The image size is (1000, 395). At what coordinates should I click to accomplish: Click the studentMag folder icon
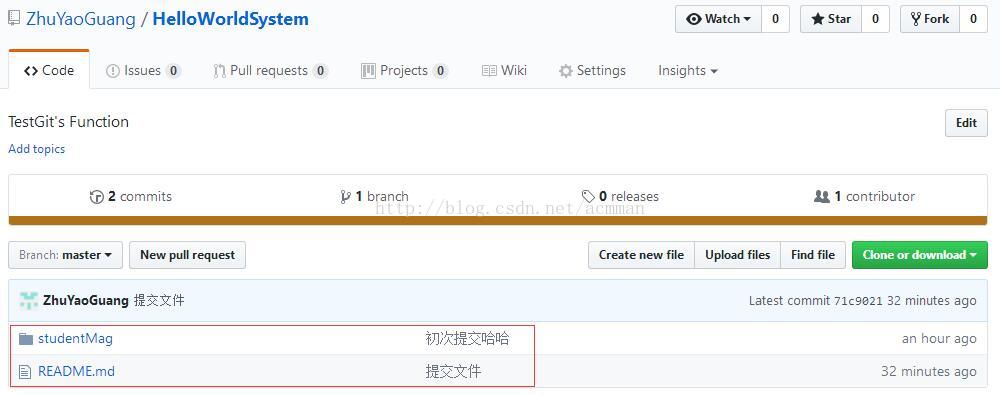click(x=26, y=339)
